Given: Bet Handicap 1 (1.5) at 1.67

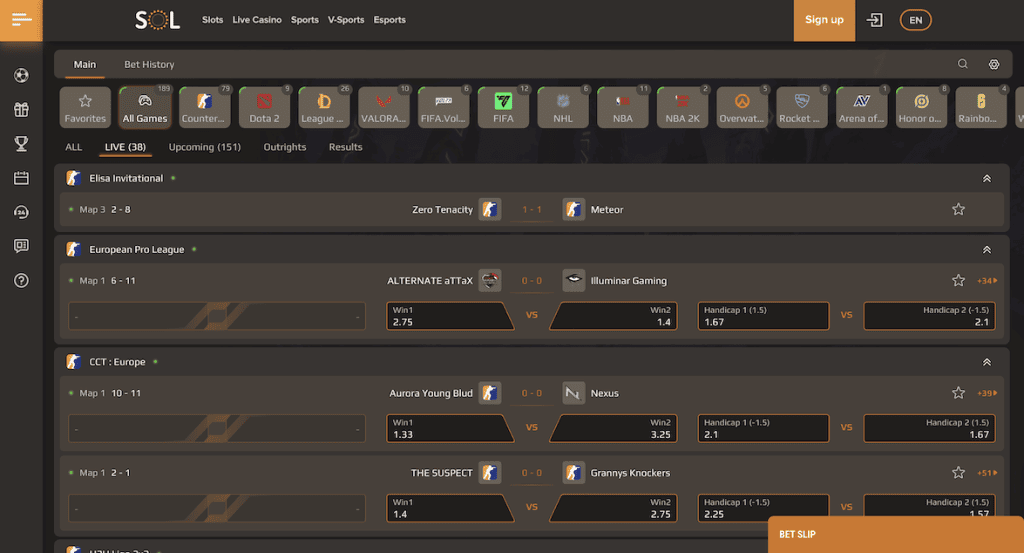Looking at the screenshot, I should click(x=763, y=316).
